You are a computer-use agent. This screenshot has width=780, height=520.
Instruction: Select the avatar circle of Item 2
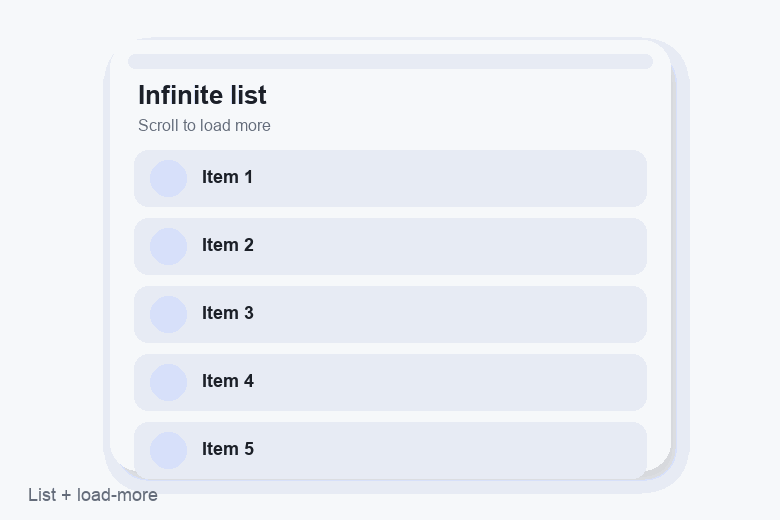tap(168, 246)
